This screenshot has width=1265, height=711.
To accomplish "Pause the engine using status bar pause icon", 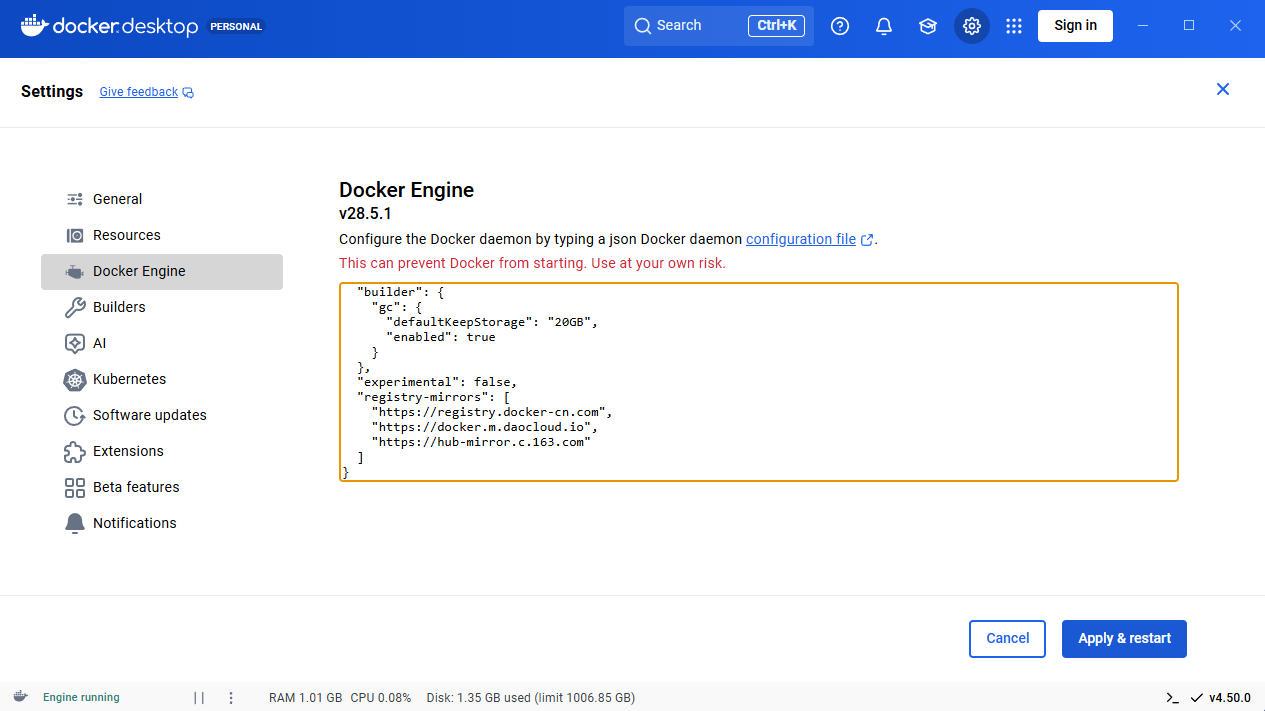I will 199,698.
